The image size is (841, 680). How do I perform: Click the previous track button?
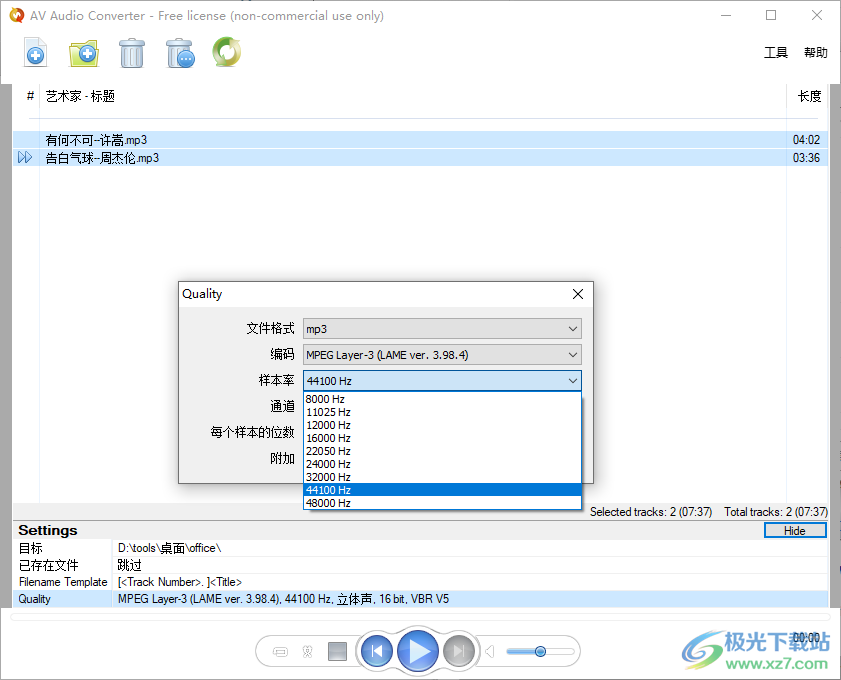[377, 651]
